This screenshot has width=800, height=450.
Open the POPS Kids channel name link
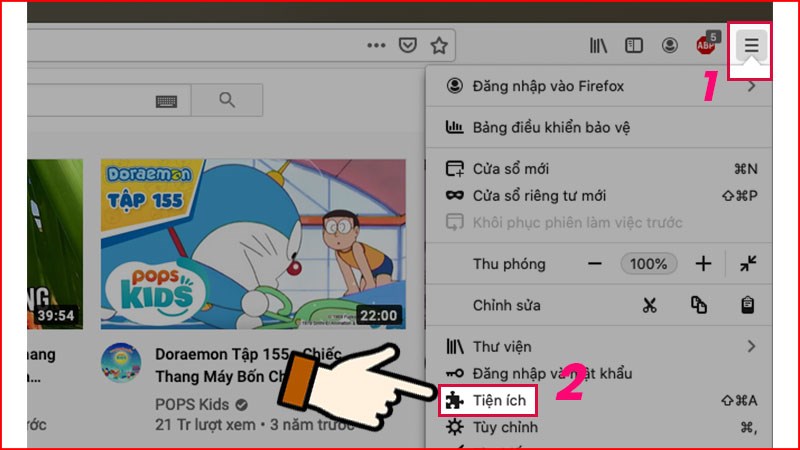(192, 405)
